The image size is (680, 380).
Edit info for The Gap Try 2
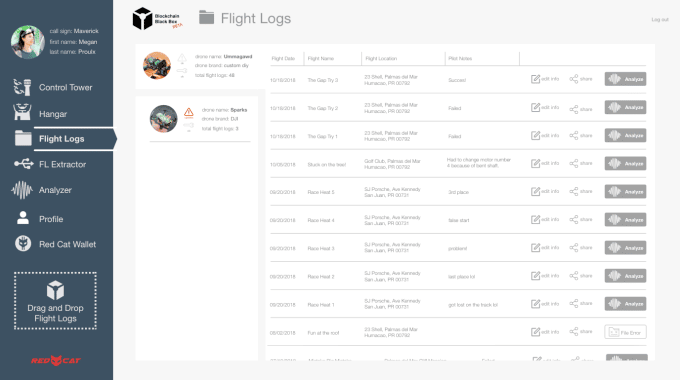pyautogui.click(x=545, y=107)
